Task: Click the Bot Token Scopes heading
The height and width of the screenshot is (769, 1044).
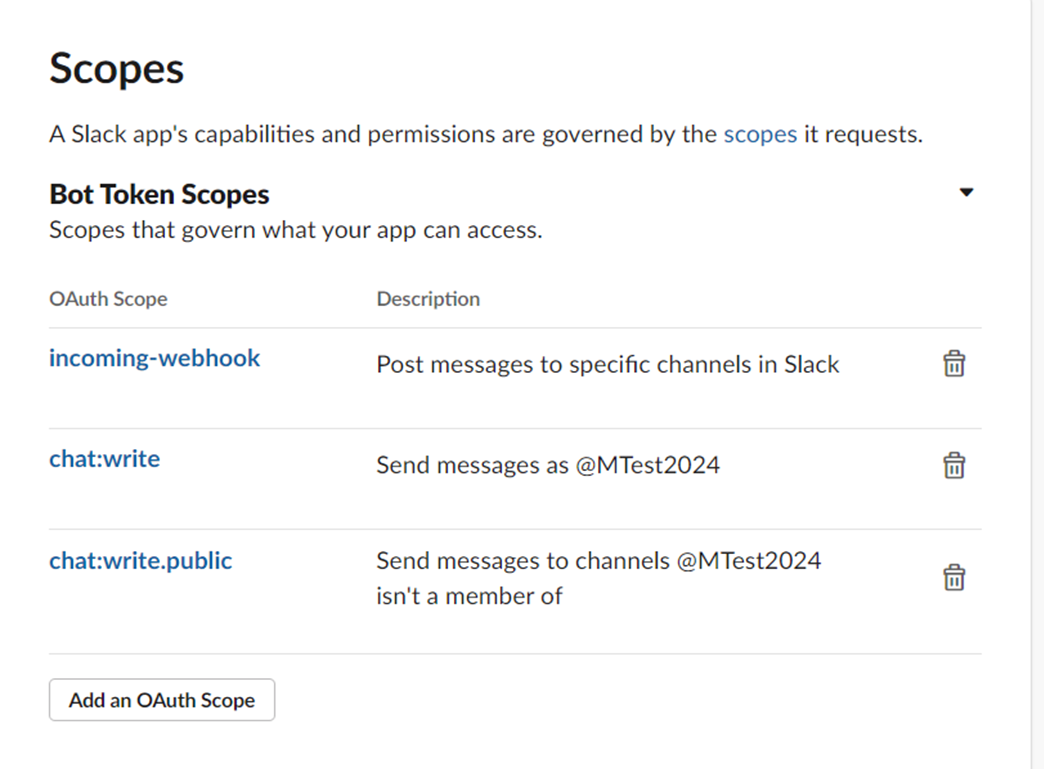Action: pyautogui.click(x=159, y=194)
